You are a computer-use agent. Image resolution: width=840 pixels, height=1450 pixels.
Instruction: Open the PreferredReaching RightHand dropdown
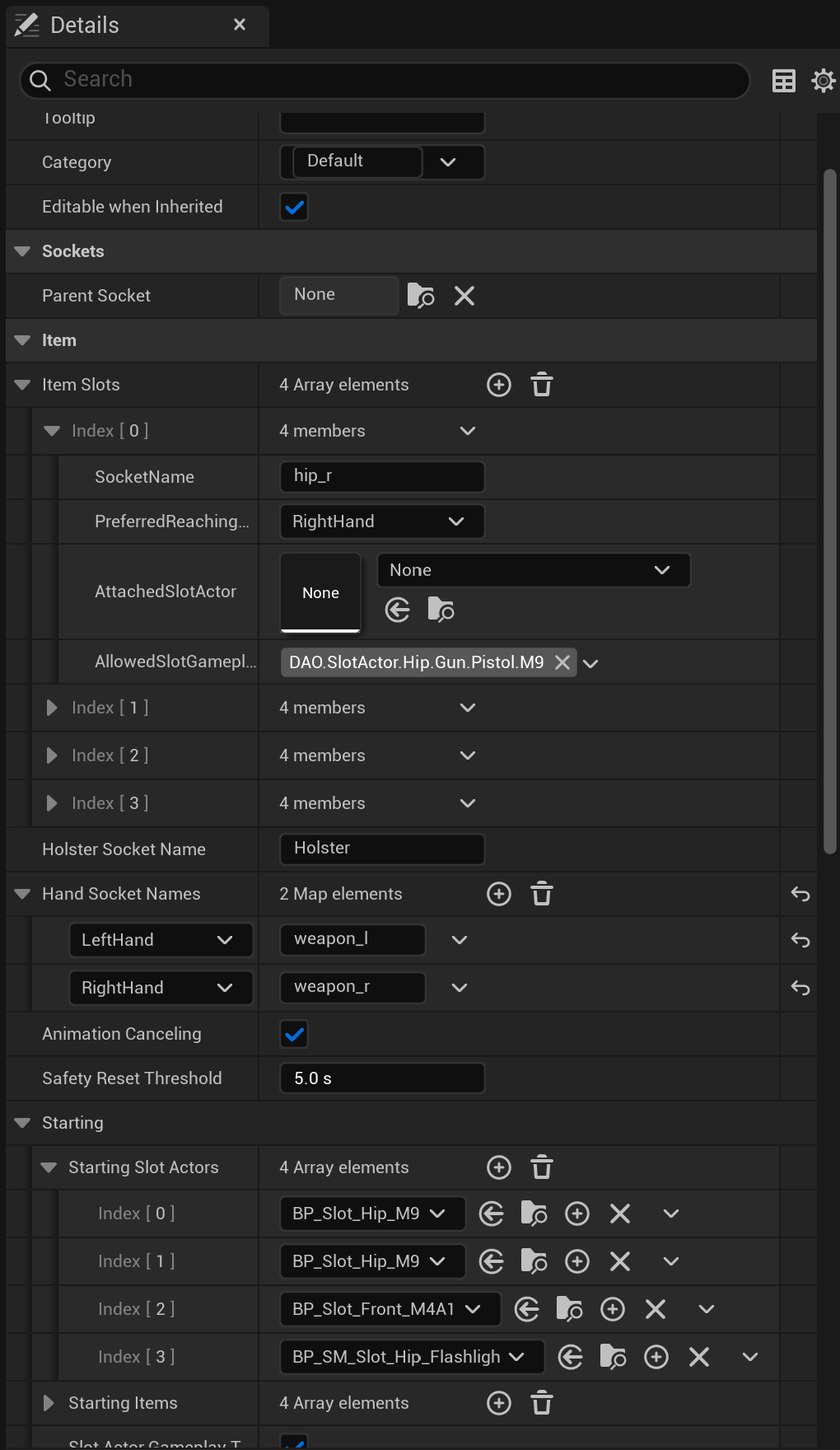pyautogui.click(x=381, y=522)
